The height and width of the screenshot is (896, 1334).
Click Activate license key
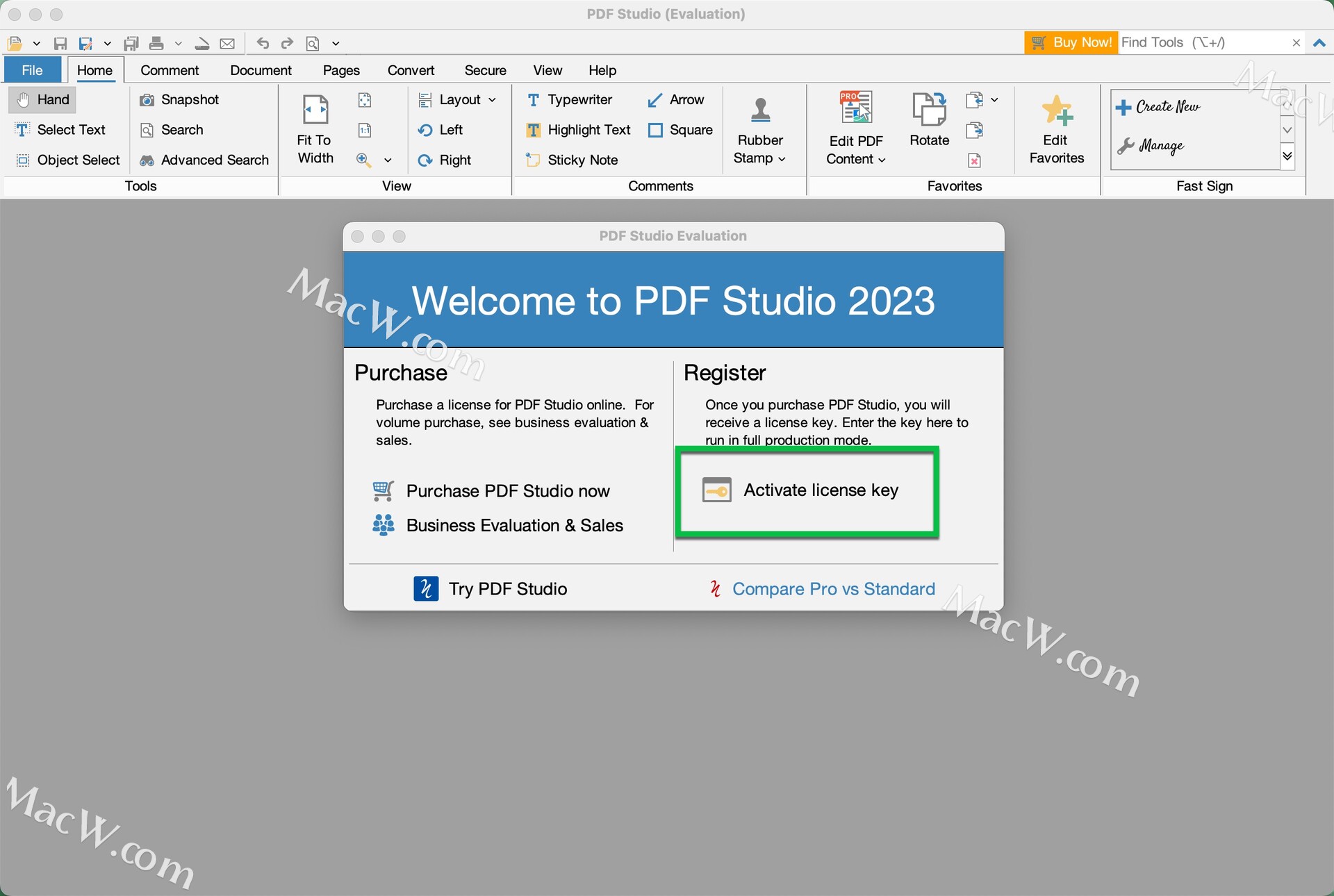(800, 490)
